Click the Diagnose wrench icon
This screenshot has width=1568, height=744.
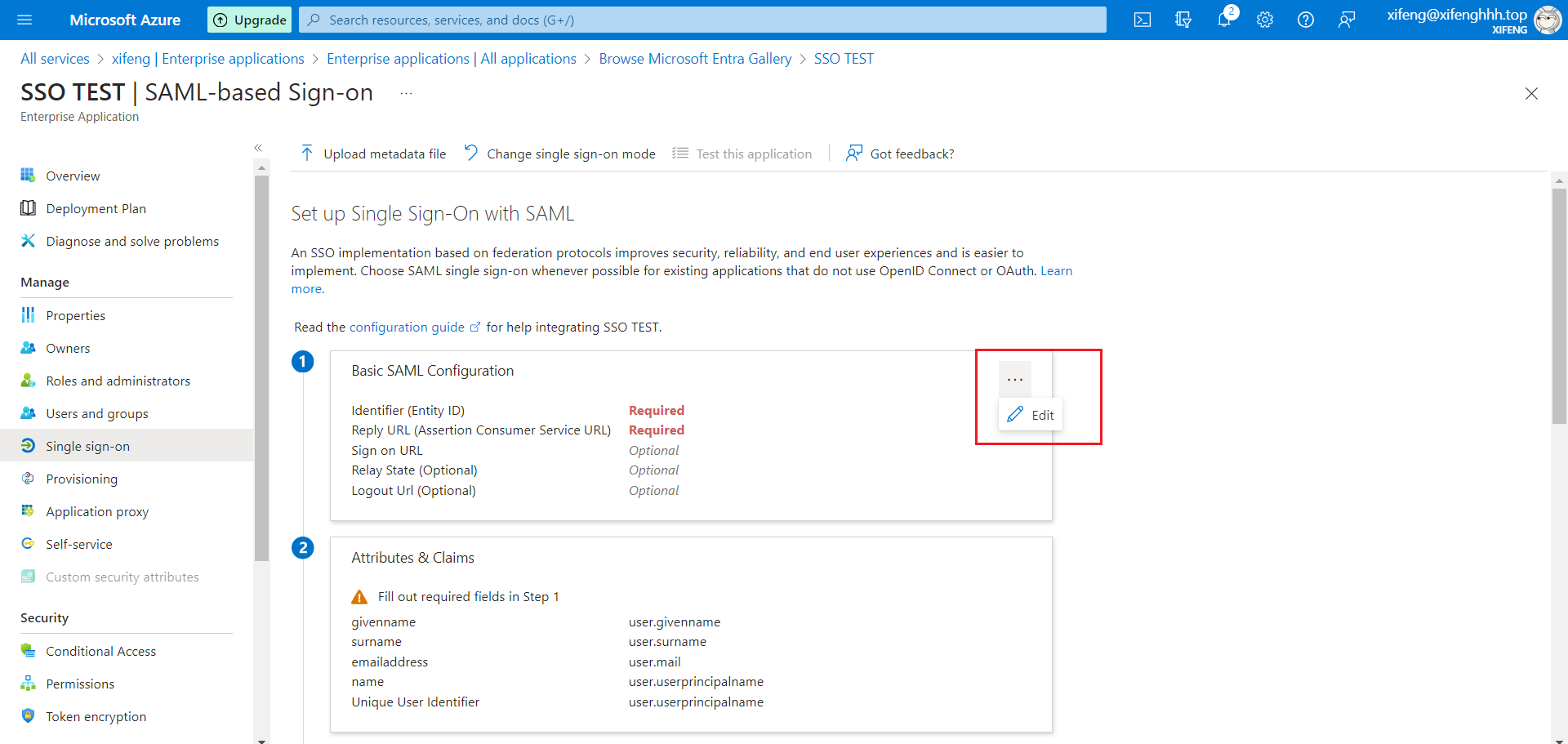click(28, 240)
